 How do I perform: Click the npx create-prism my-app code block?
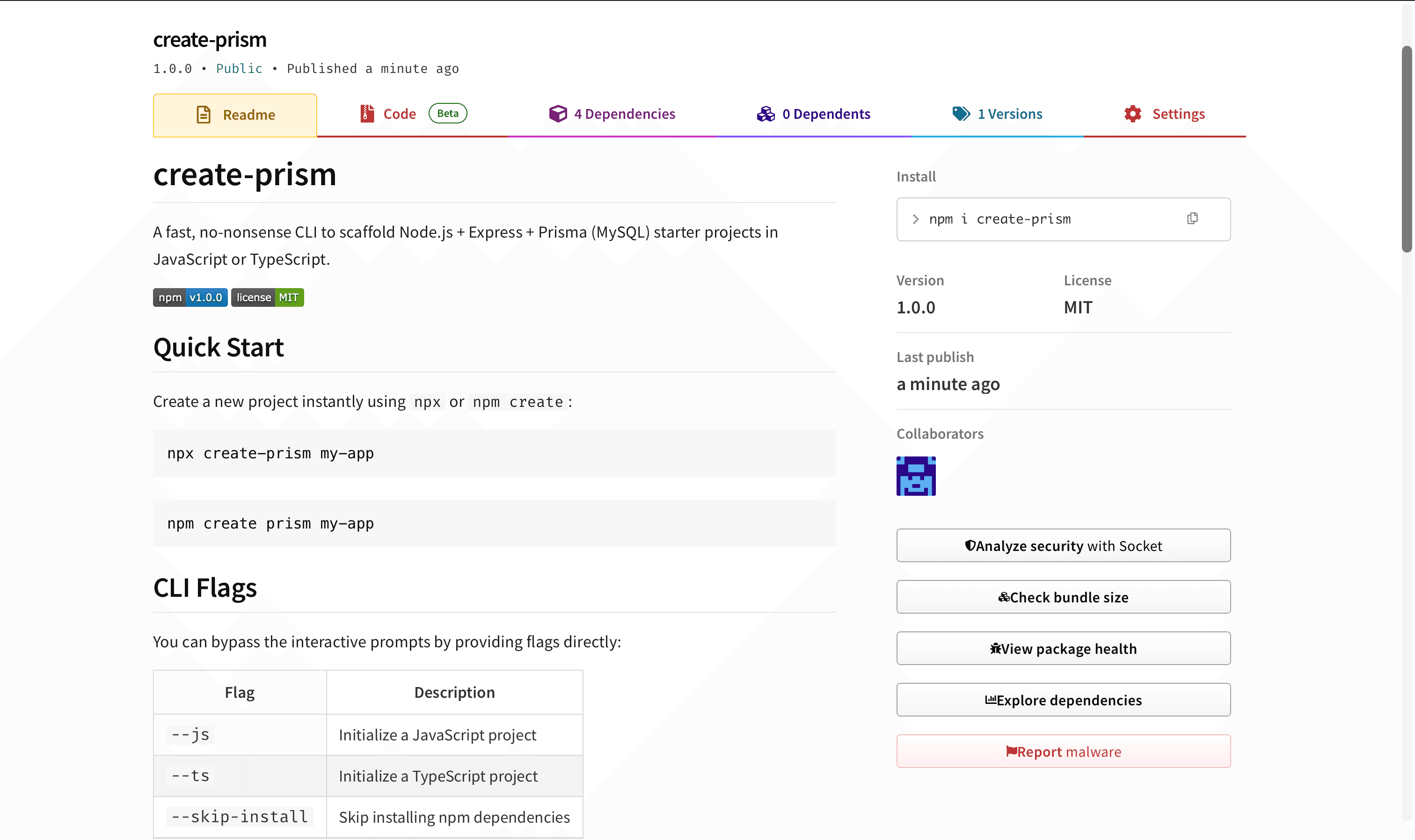(494, 453)
